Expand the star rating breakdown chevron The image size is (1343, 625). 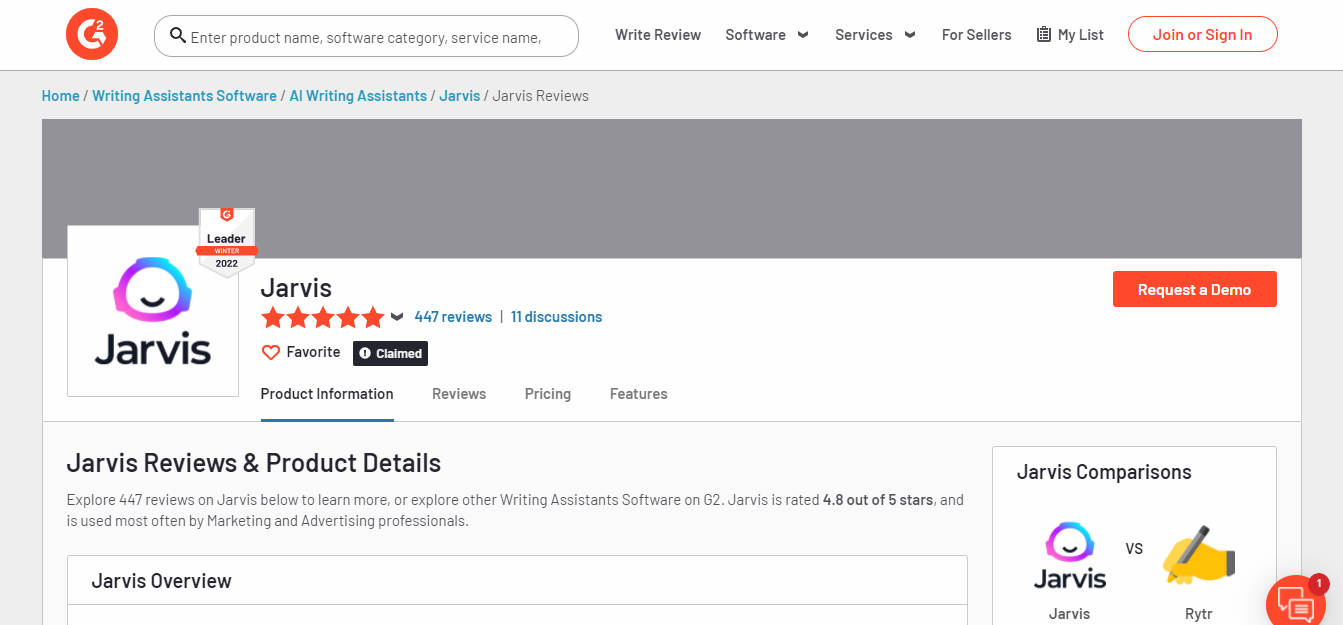pos(397,317)
